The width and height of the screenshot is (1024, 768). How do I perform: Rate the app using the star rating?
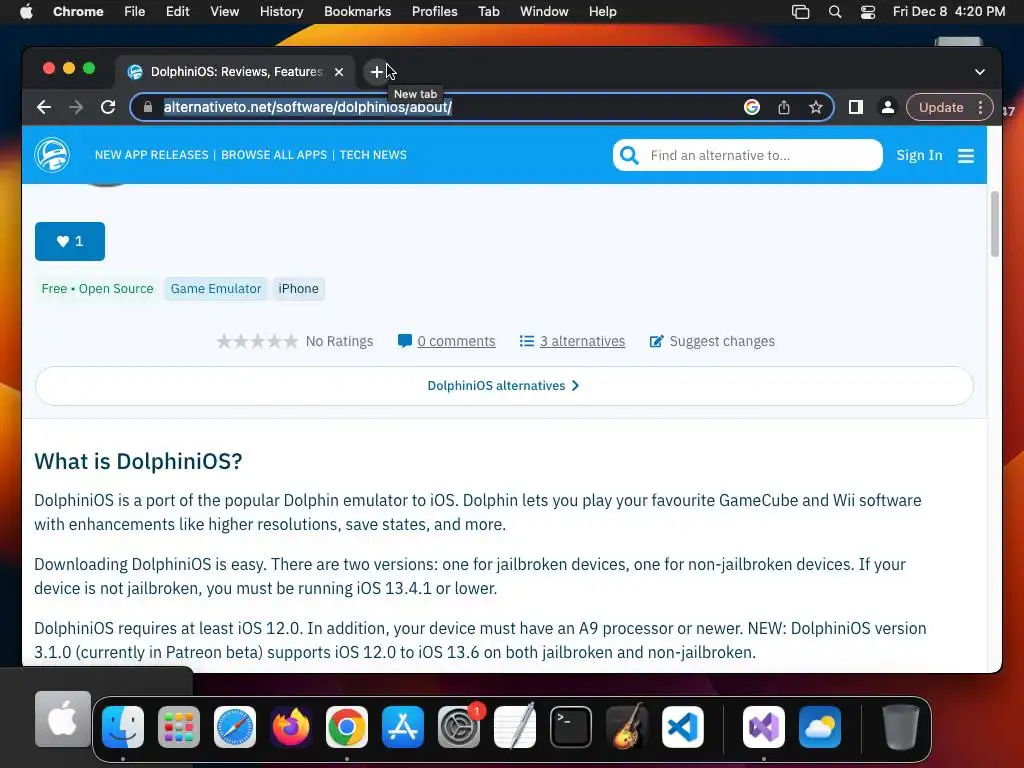257,341
